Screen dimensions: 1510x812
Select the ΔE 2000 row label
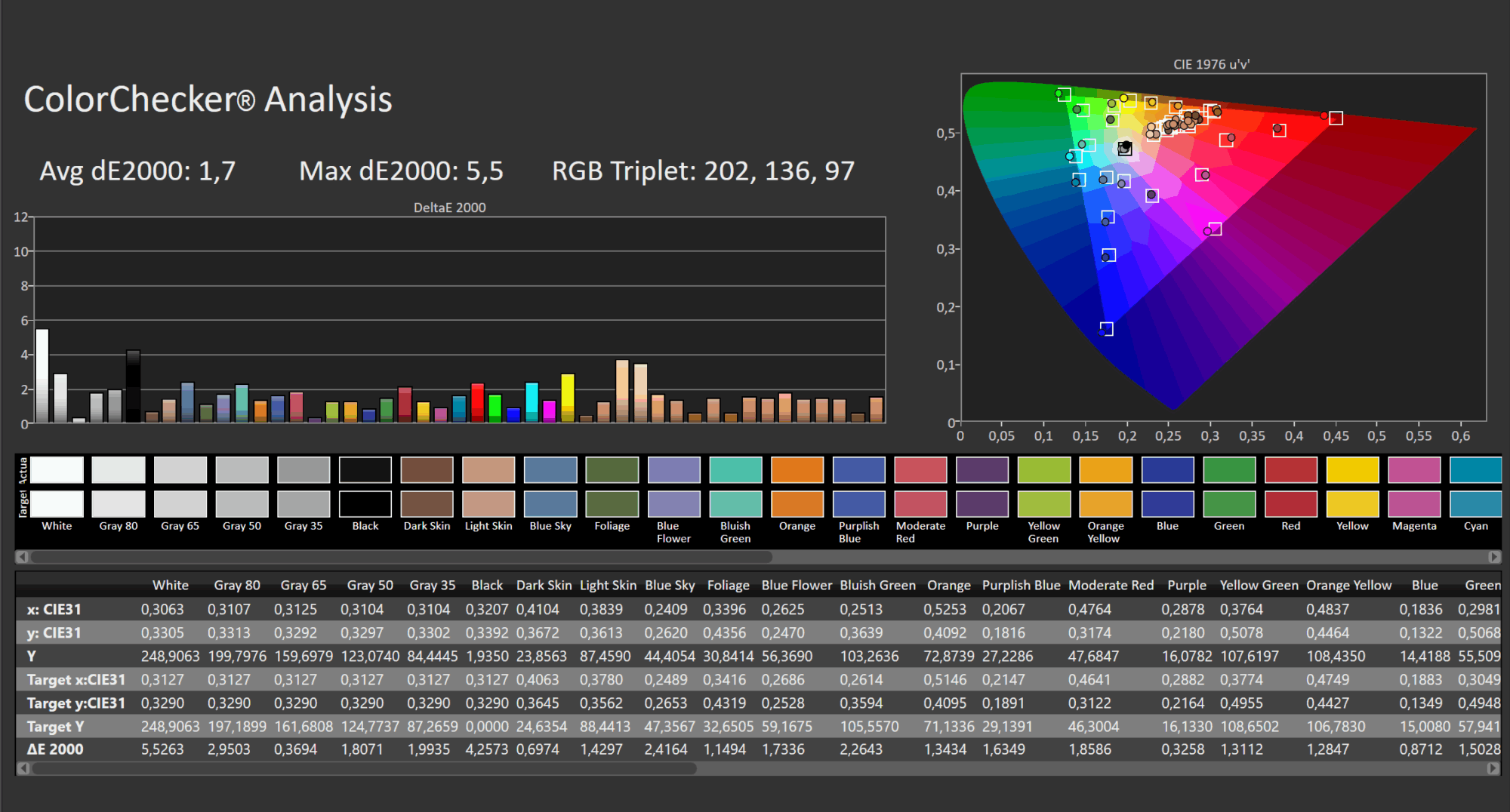point(55,749)
